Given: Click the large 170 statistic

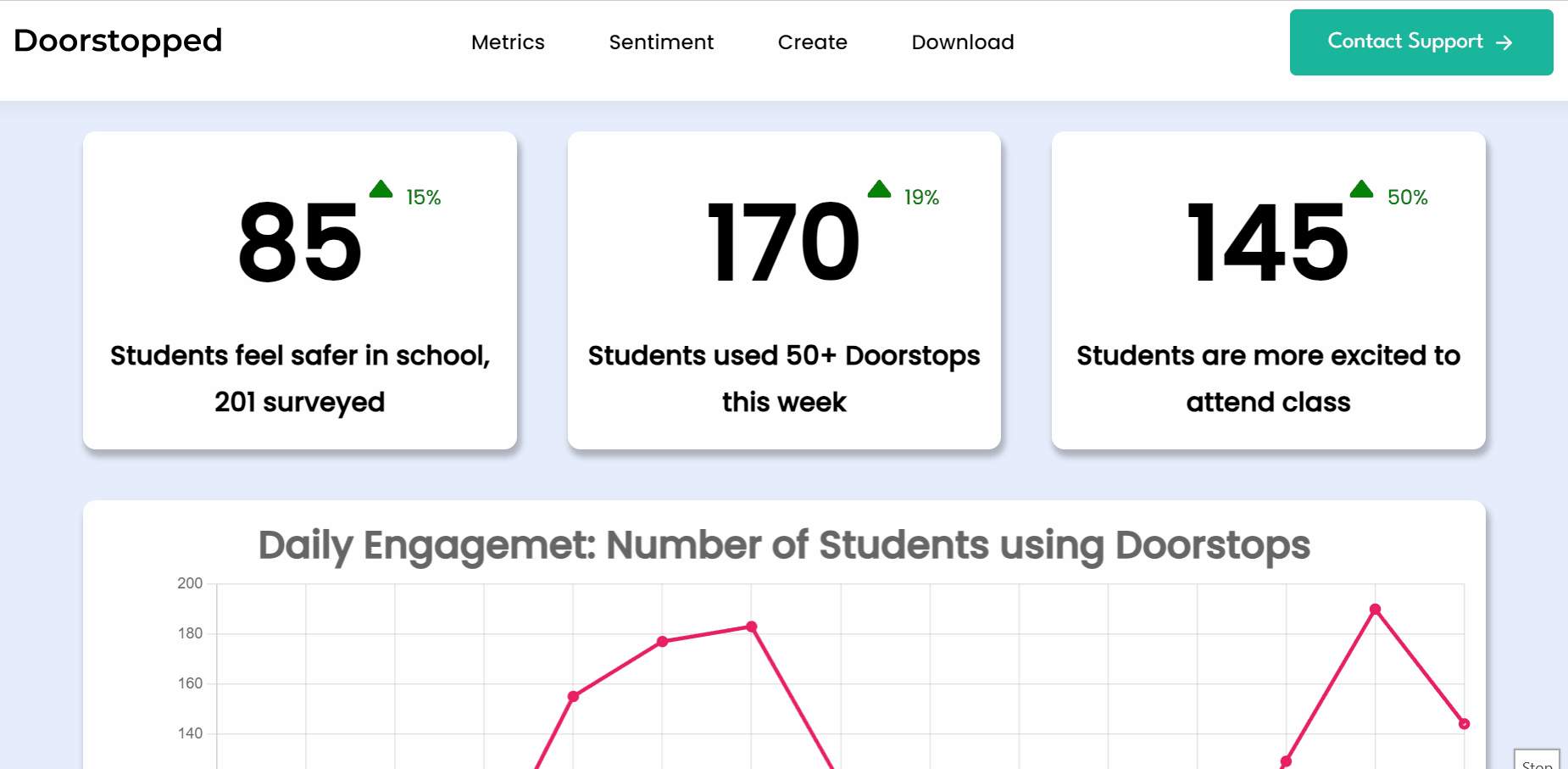Looking at the screenshot, I should pos(783,242).
